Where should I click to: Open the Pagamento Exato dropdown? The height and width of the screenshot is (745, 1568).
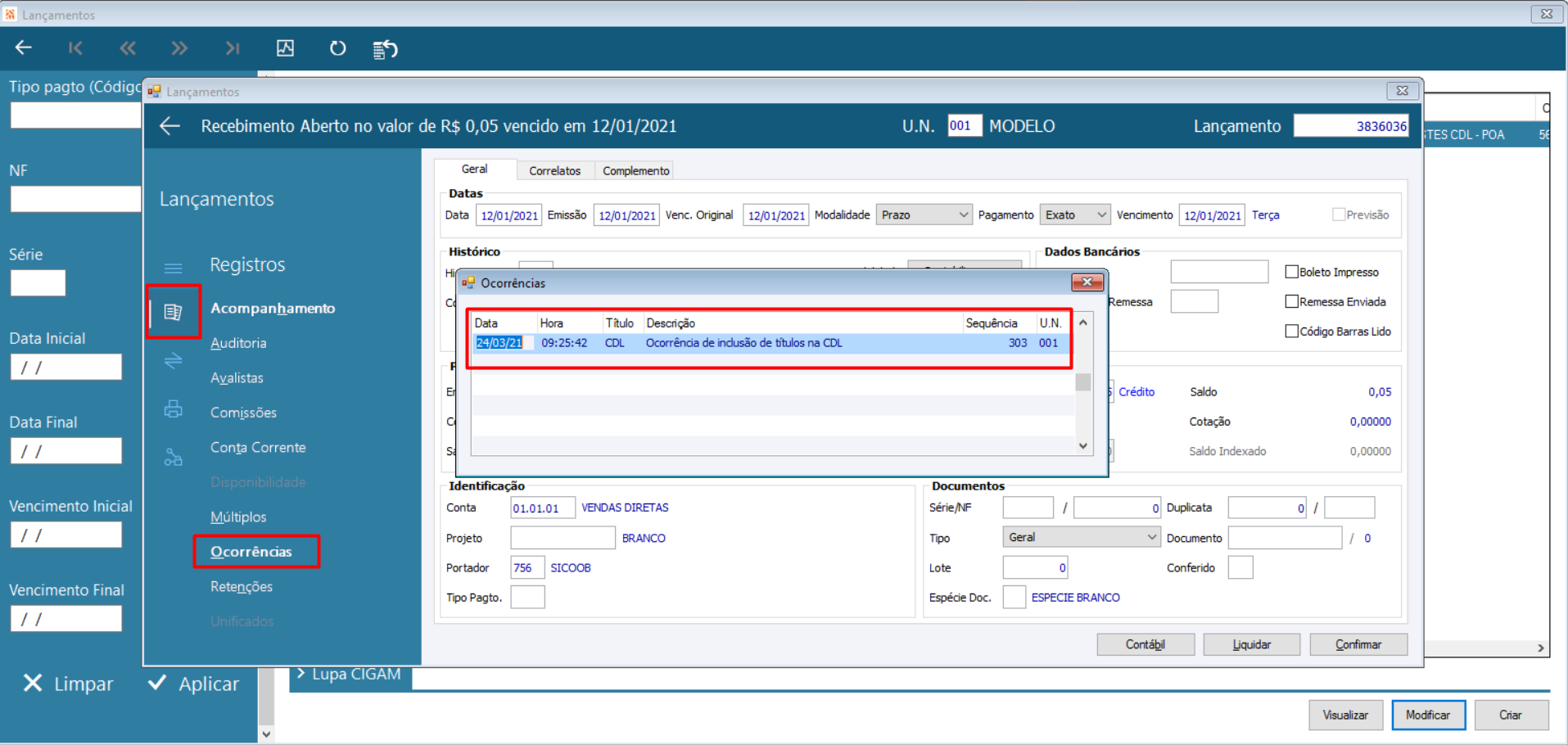pyautogui.click(x=1075, y=214)
